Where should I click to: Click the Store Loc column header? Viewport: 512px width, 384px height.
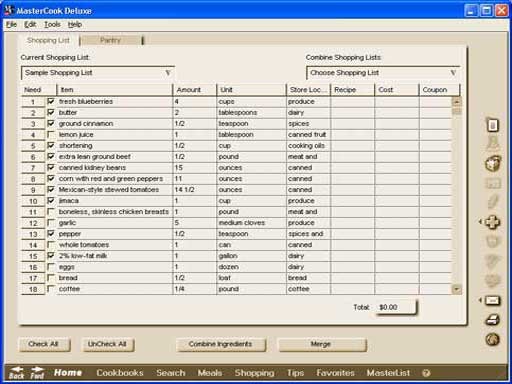point(308,90)
